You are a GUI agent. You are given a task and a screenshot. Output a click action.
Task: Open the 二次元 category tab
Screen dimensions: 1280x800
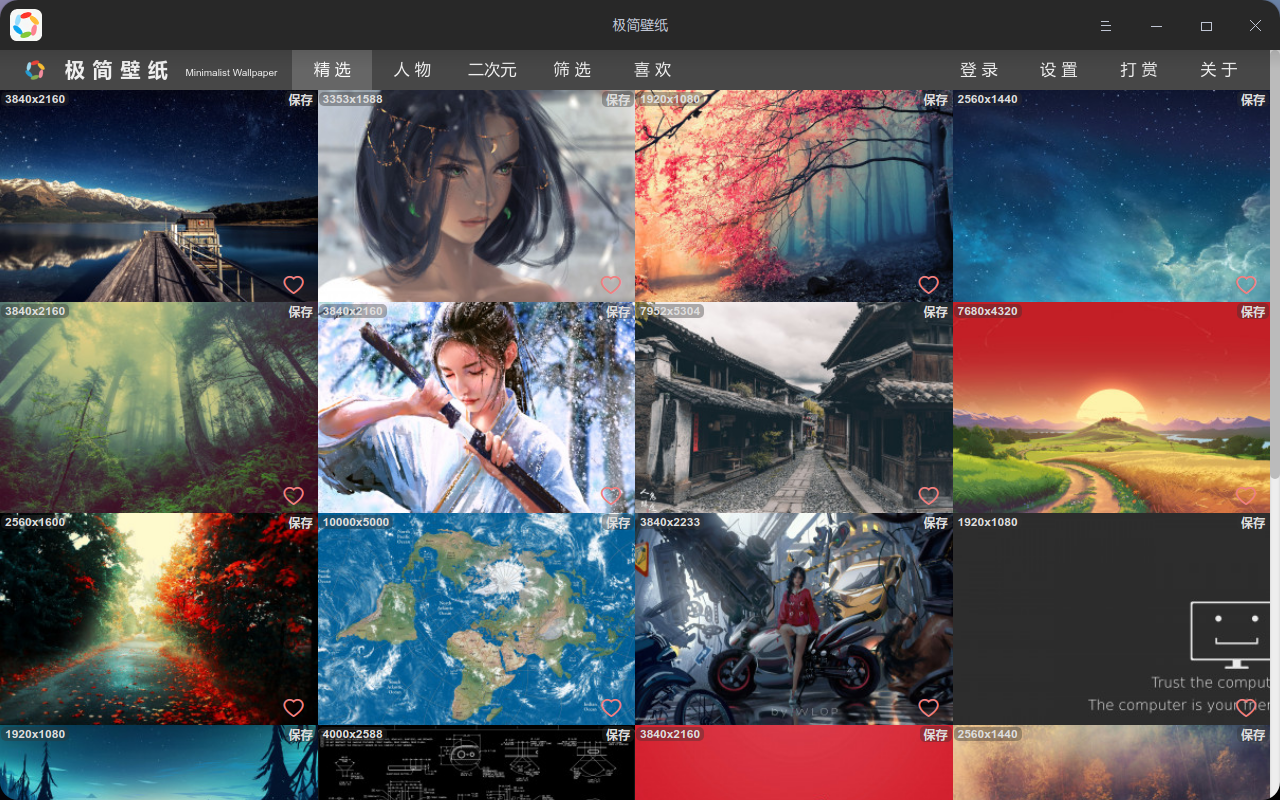tap(492, 70)
